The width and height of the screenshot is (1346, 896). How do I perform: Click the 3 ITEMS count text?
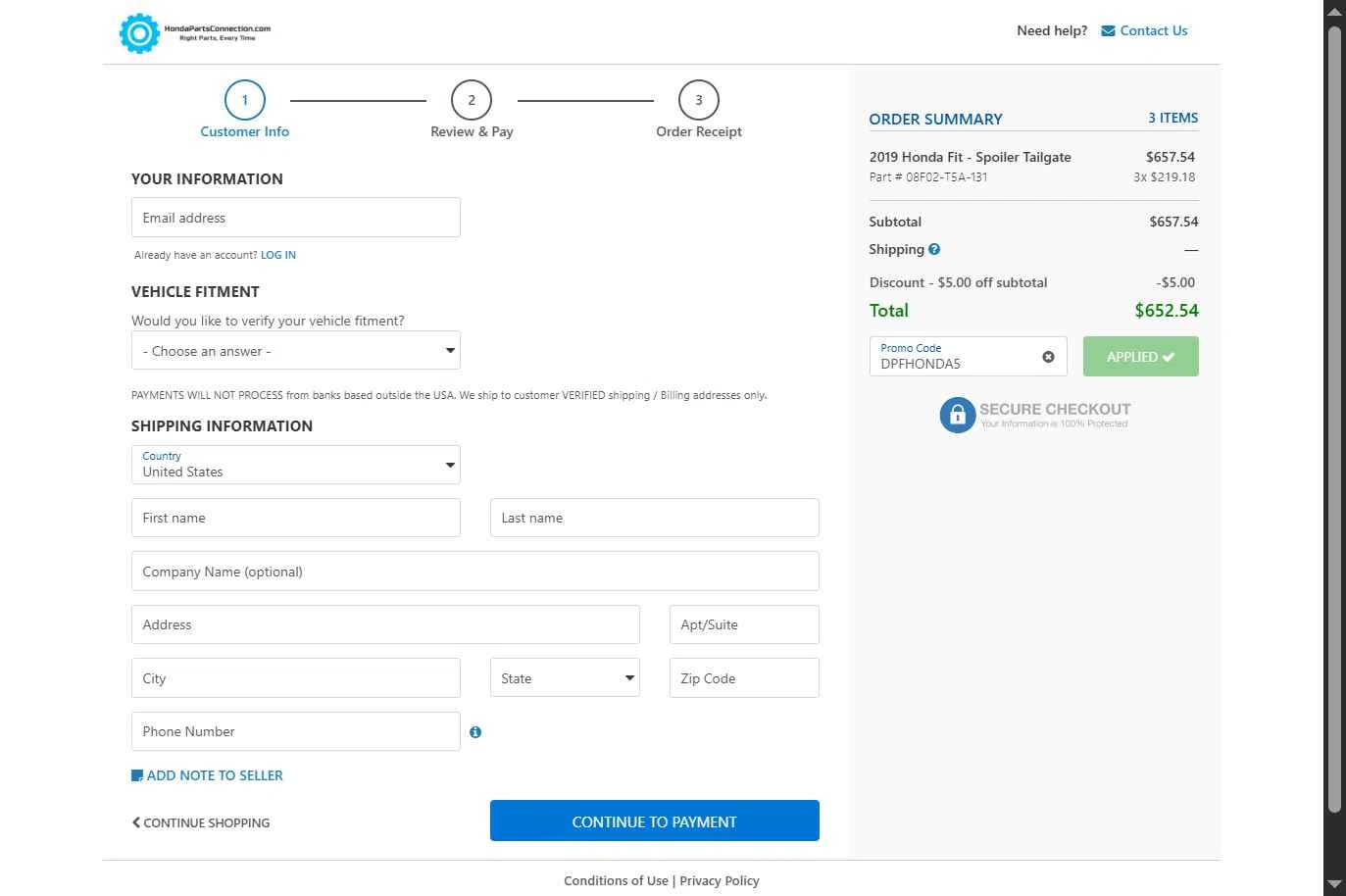point(1173,118)
